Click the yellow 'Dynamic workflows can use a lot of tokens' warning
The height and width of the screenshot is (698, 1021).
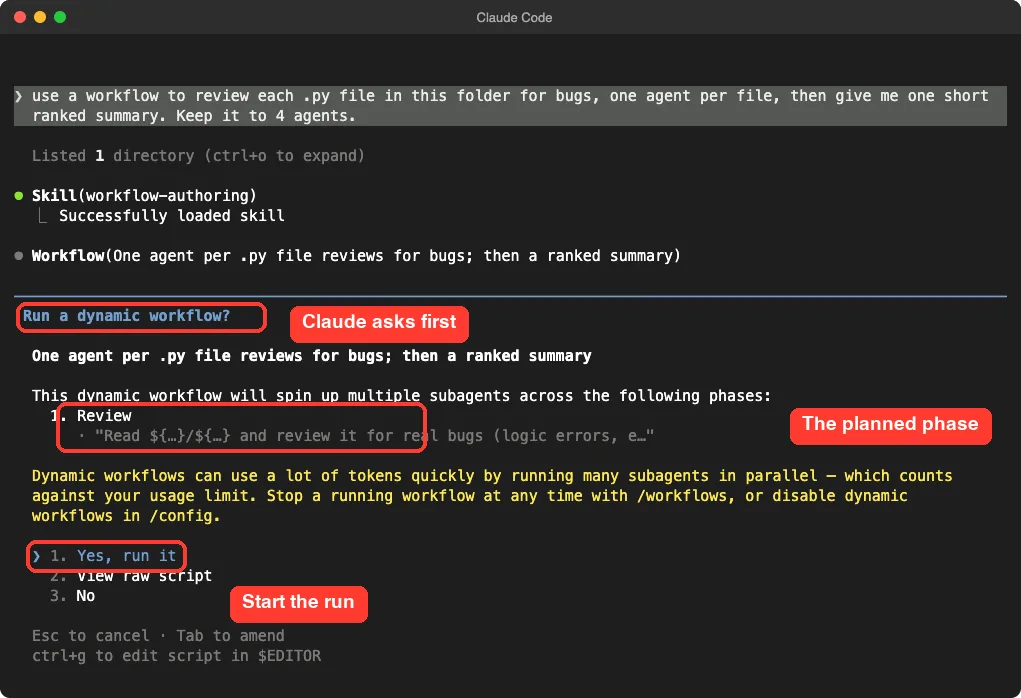(x=492, y=496)
